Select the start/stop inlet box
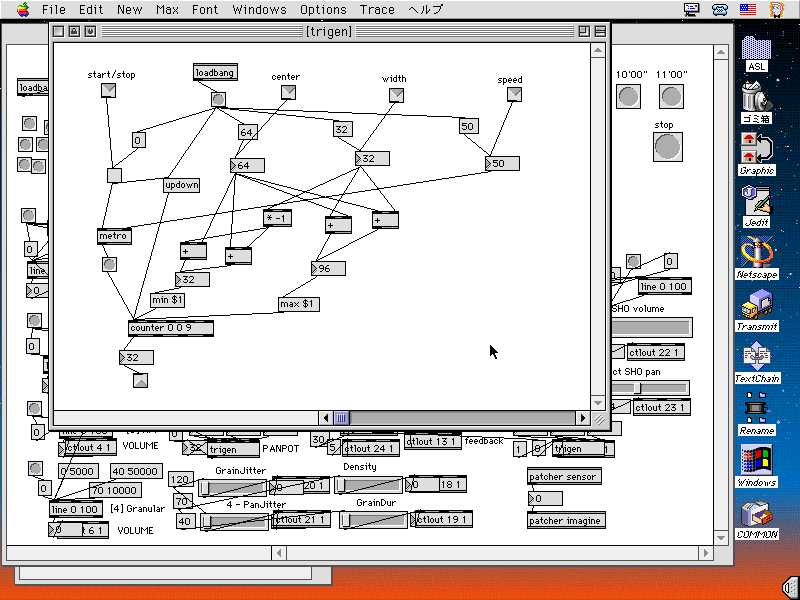 pyautogui.click(x=109, y=91)
